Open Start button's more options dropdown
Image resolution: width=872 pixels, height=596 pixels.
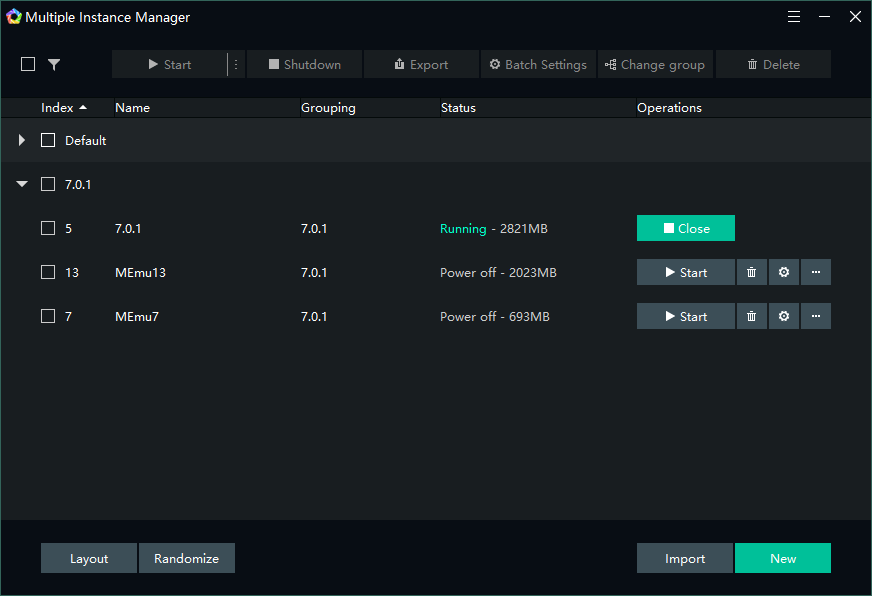236,64
